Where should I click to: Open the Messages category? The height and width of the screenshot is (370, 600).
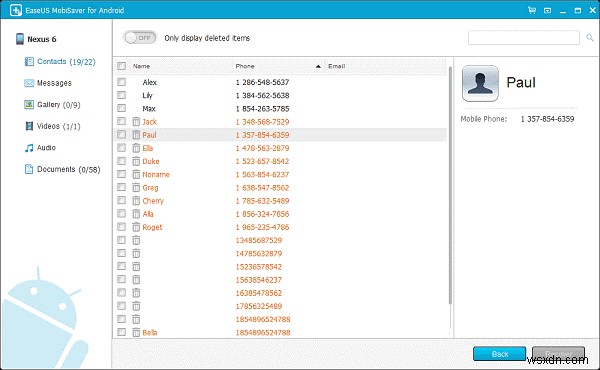[x=54, y=83]
